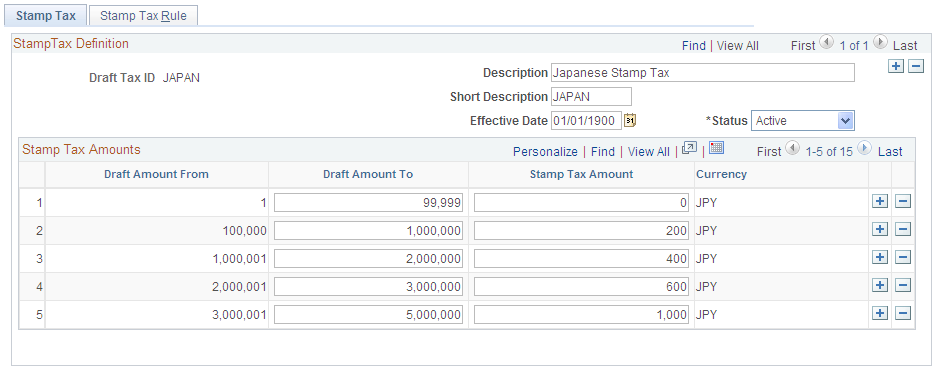Open the Effective Date calendar picker
Viewport: 936px width, 370px height.
click(x=630, y=121)
